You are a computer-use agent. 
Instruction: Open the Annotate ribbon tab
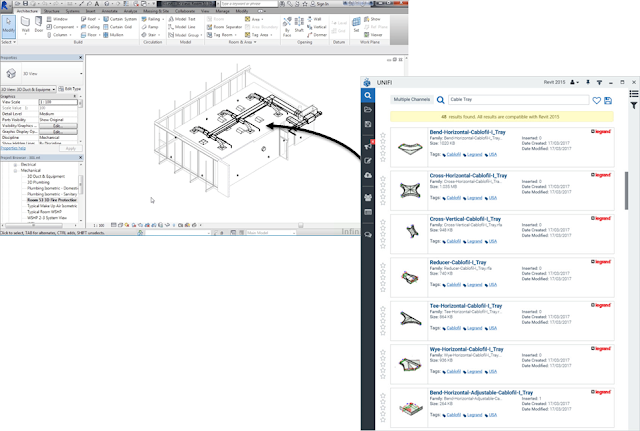tap(109, 11)
